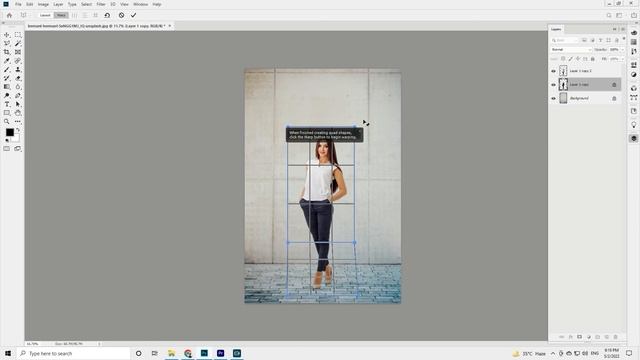640x360 pixels.
Task: Open the Edit Toolbar three-dots menu
Action: click(18, 122)
